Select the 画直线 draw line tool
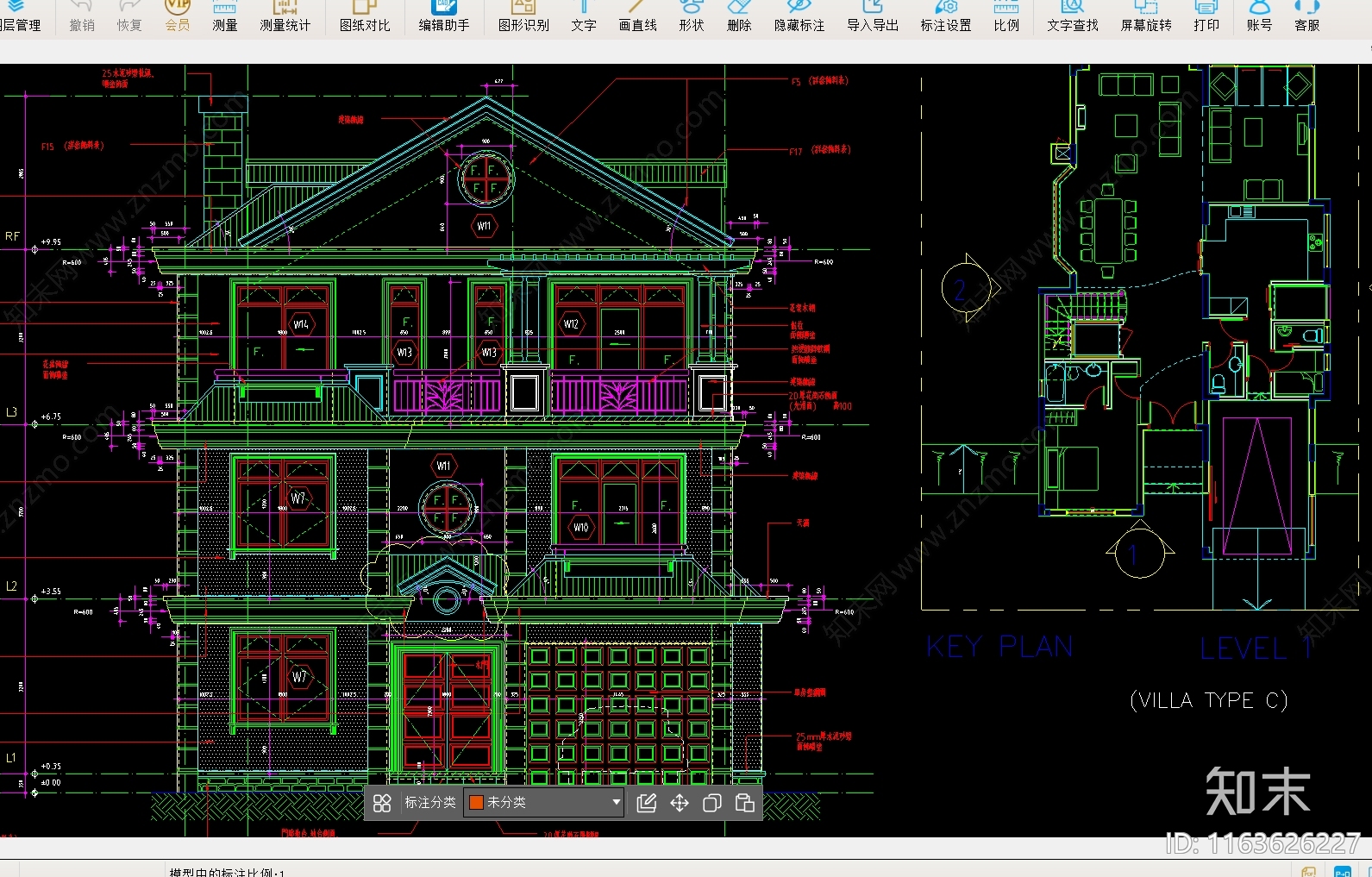Image resolution: width=1372 pixels, height=877 pixels. click(638, 17)
